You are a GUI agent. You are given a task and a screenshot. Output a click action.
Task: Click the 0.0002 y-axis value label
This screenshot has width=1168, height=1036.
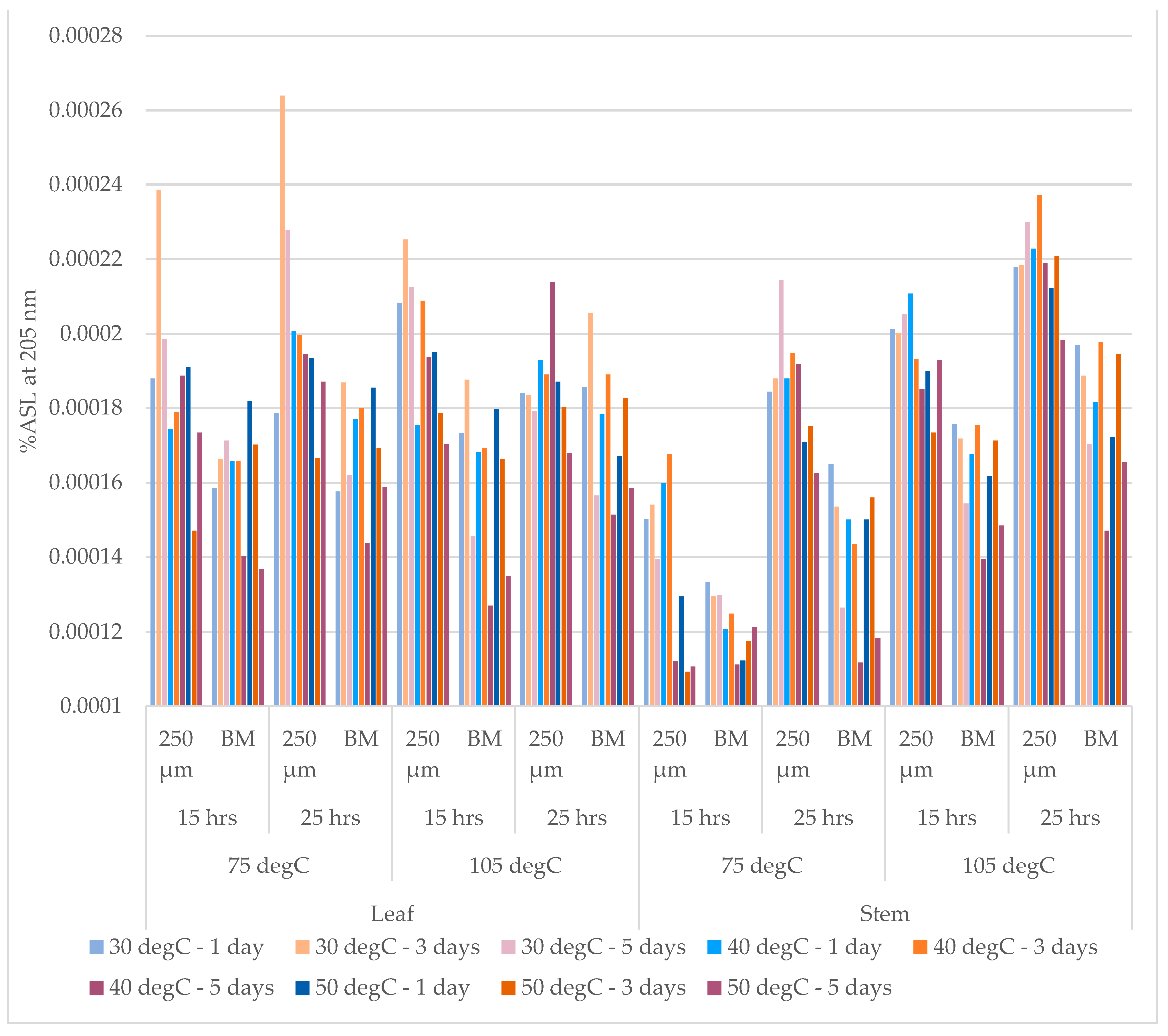click(91, 333)
